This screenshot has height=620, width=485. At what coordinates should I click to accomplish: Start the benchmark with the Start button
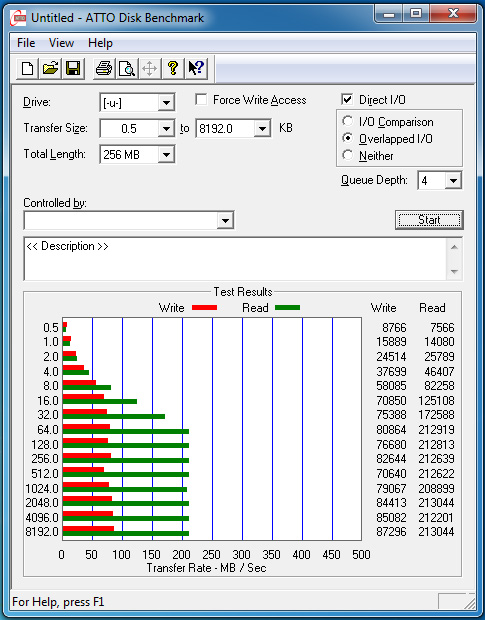click(429, 220)
